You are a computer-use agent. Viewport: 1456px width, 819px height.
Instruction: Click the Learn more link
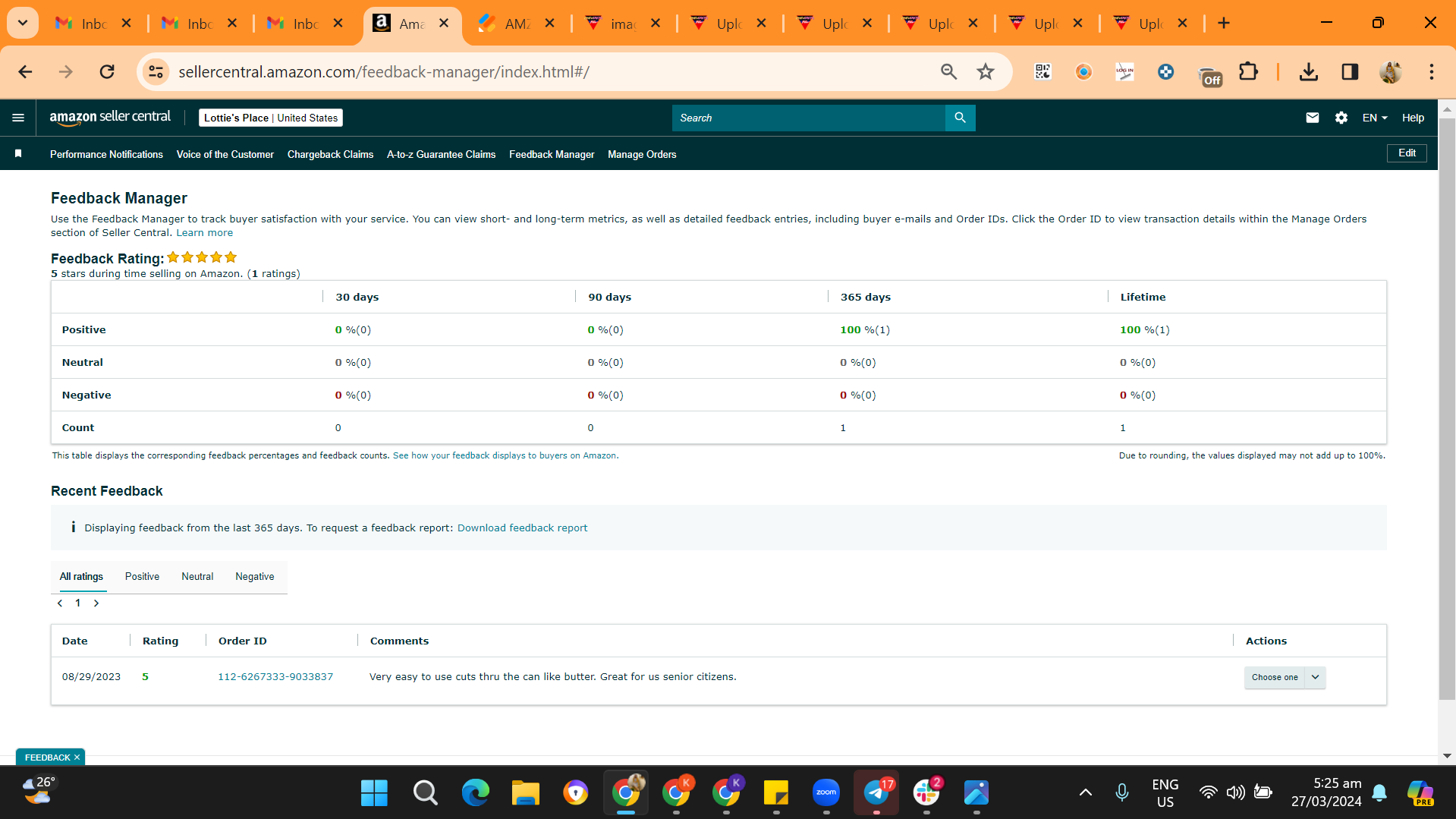pyautogui.click(x=204, y=233)
